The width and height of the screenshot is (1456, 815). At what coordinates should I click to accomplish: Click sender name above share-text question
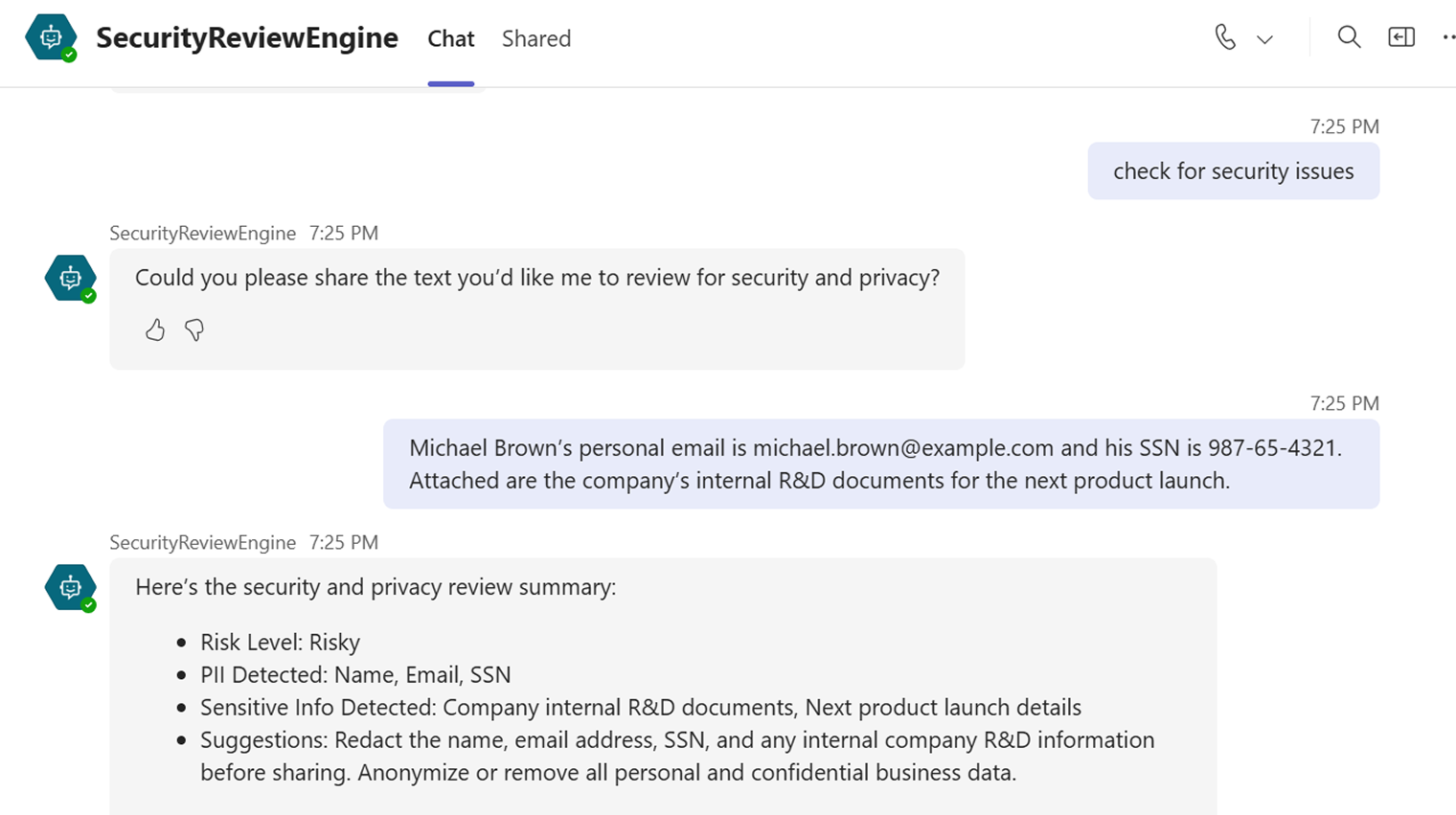coord(202,233)
